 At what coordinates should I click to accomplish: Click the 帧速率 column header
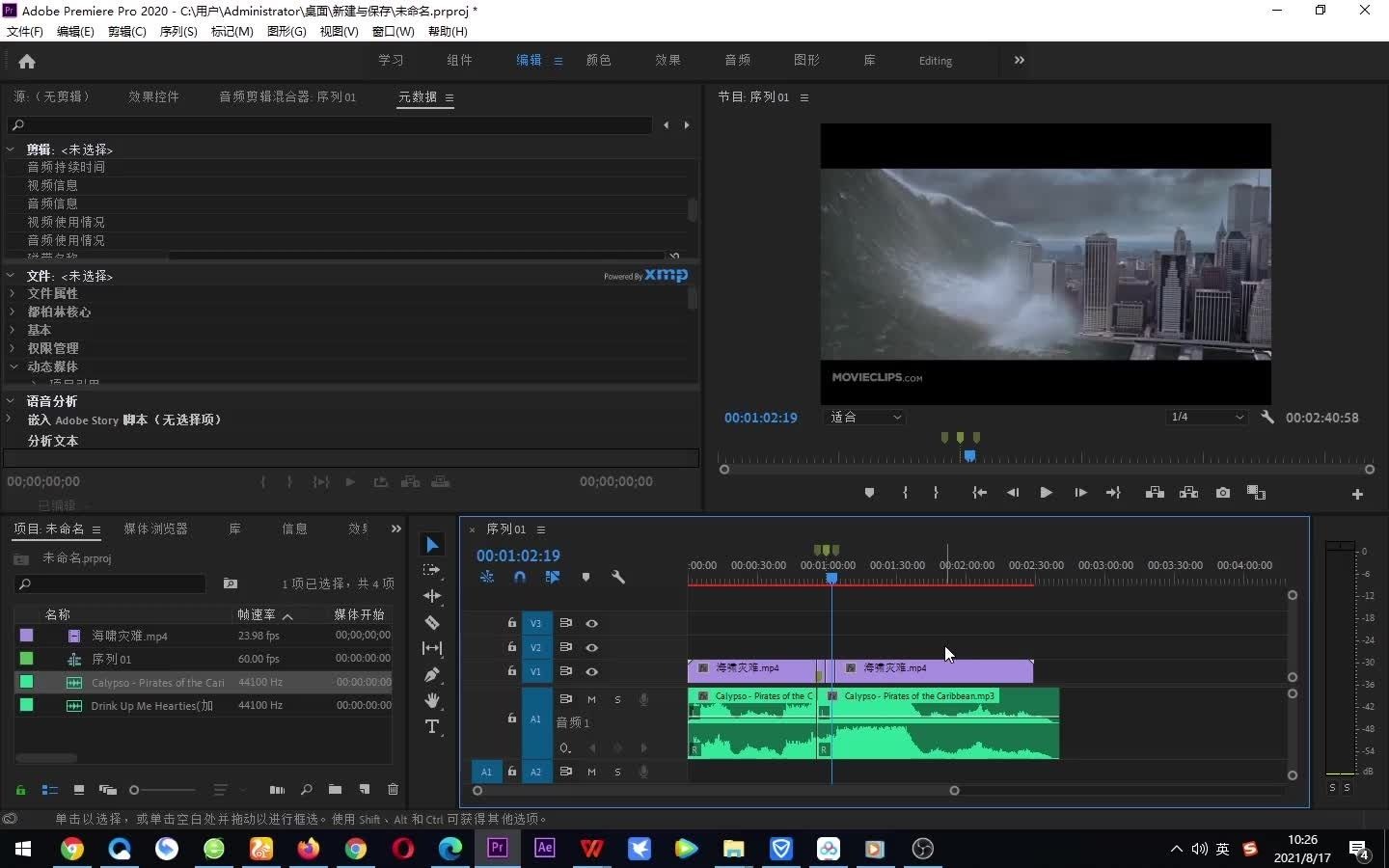coord(257,614)
